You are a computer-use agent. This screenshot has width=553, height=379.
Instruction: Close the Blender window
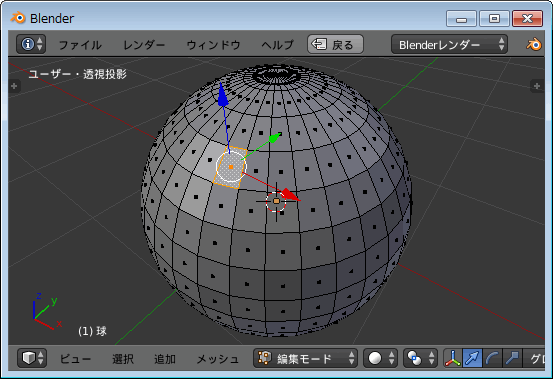527,18
